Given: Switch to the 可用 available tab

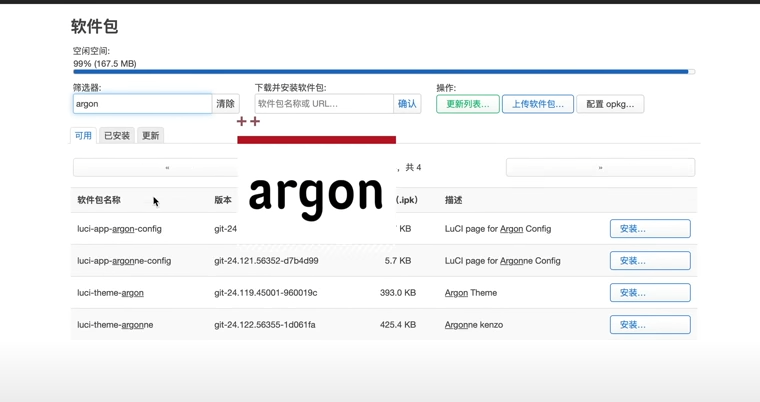Looking at the screenshot, I should click(83, 135).
